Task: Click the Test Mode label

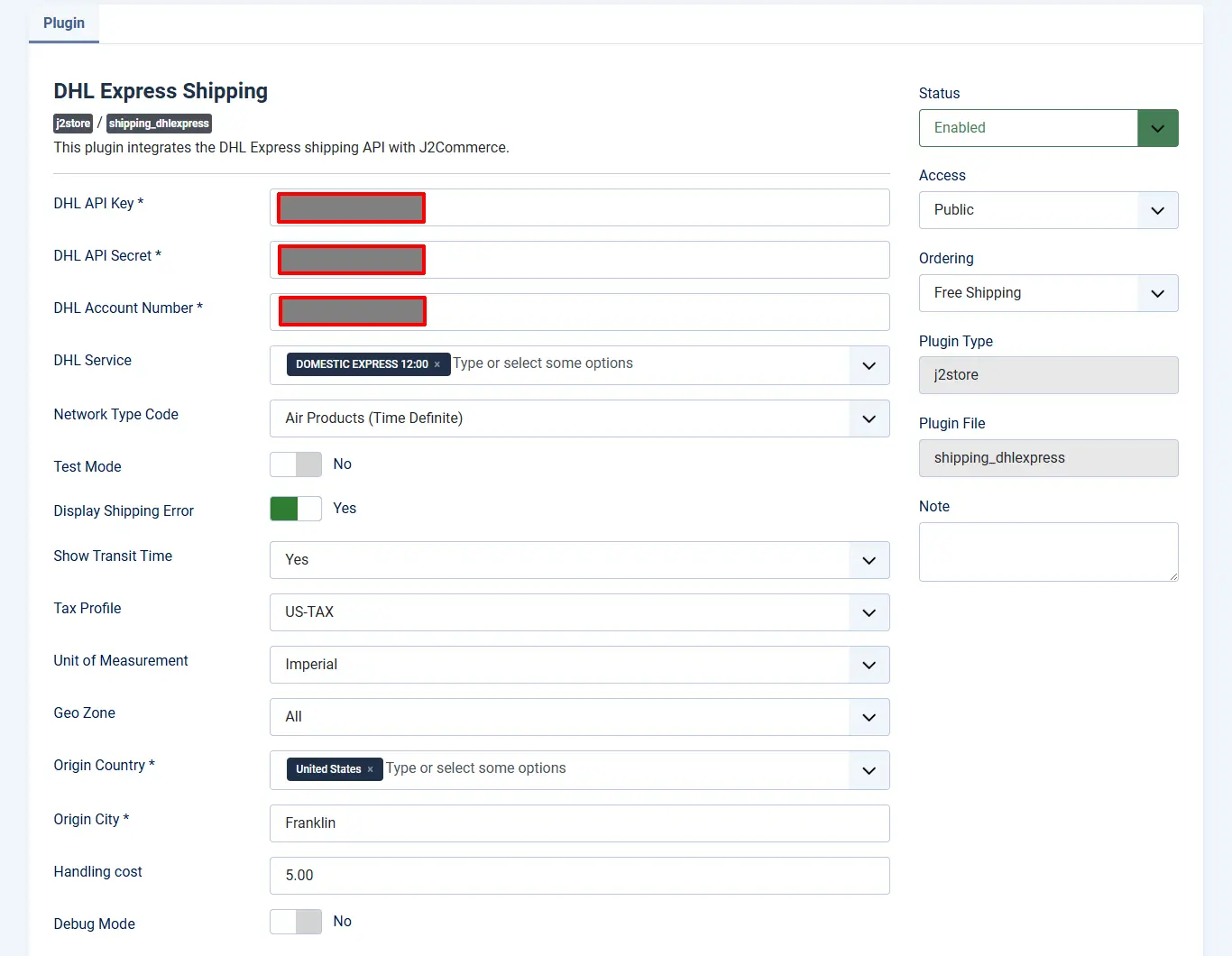Action: click(x=87, y=467)
